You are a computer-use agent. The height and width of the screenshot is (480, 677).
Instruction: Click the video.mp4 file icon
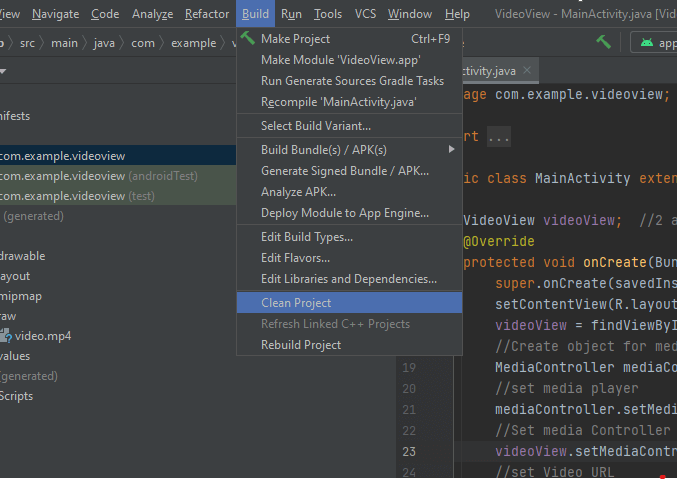click(5, 336)
